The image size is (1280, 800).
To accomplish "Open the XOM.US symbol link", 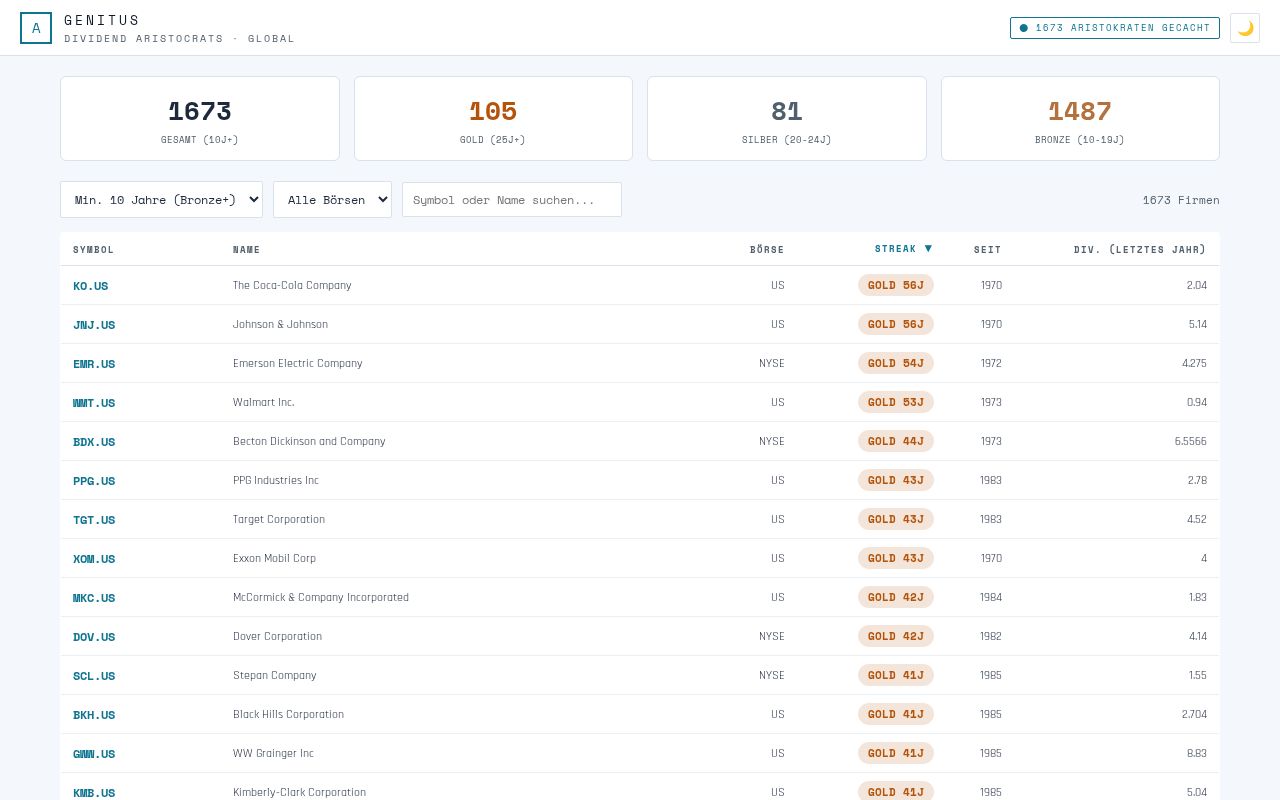I will (x=94, y=559).
